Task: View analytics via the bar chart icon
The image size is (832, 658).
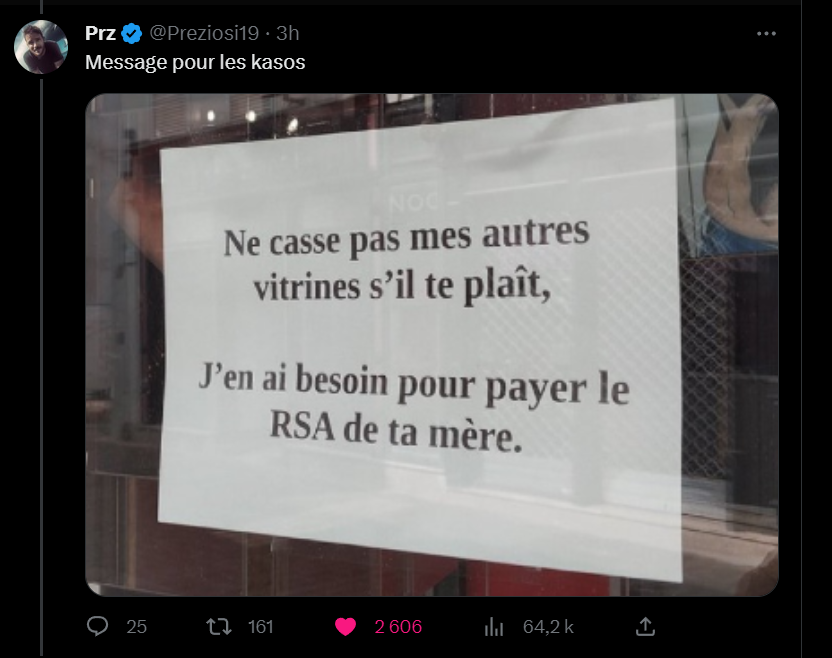Action: click(493, 627)
